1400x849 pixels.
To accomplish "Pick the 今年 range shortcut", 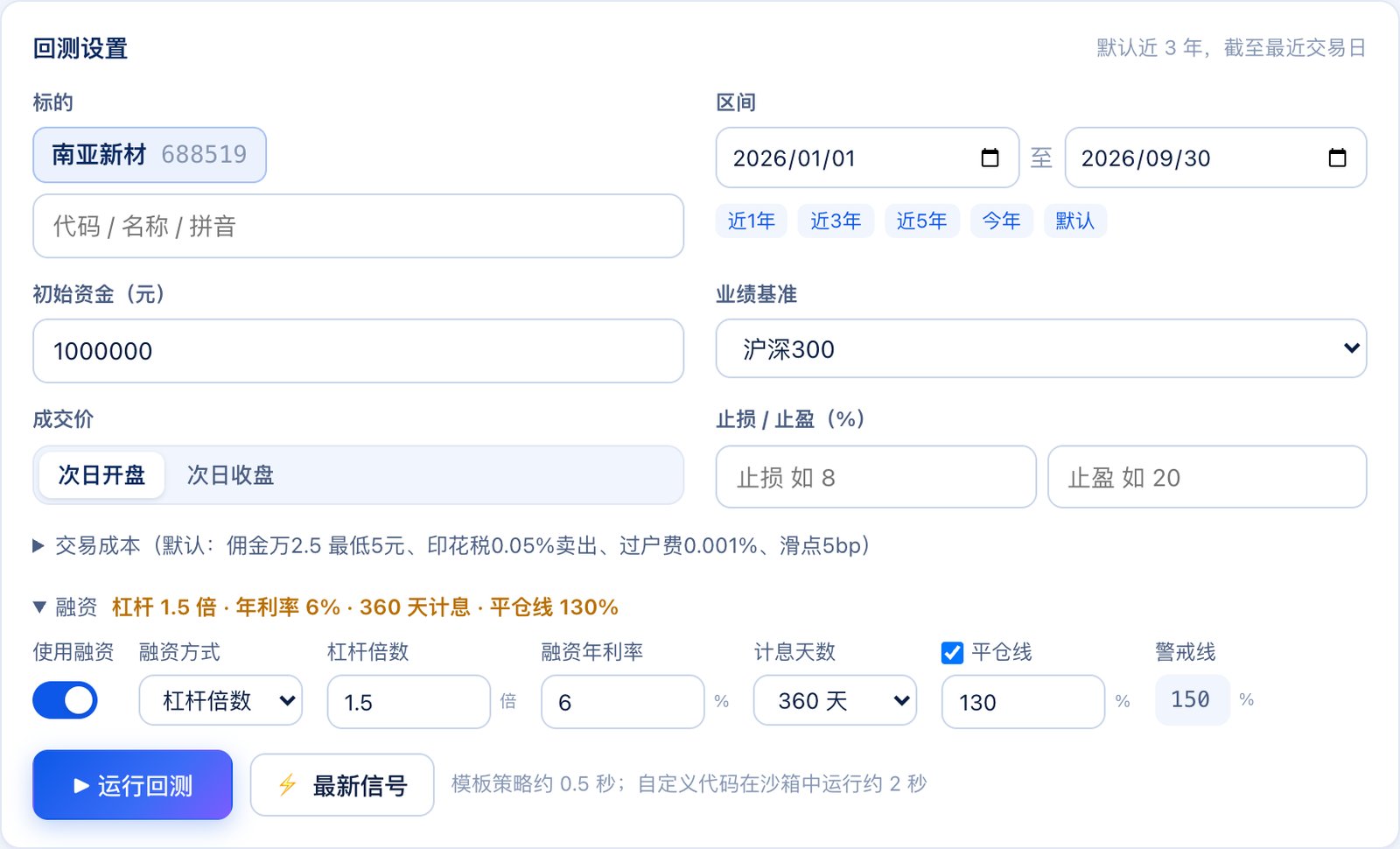I will (x=1001, y=221).
